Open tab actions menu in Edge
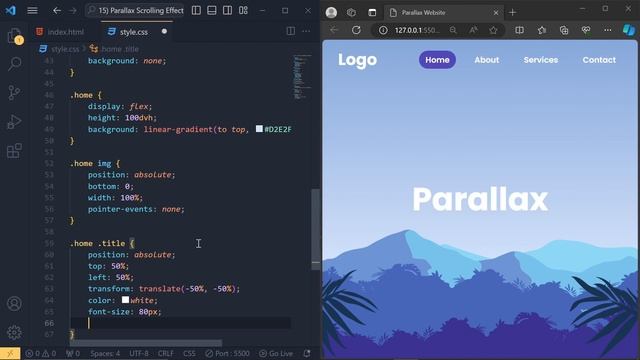 [x=372, y=13]
